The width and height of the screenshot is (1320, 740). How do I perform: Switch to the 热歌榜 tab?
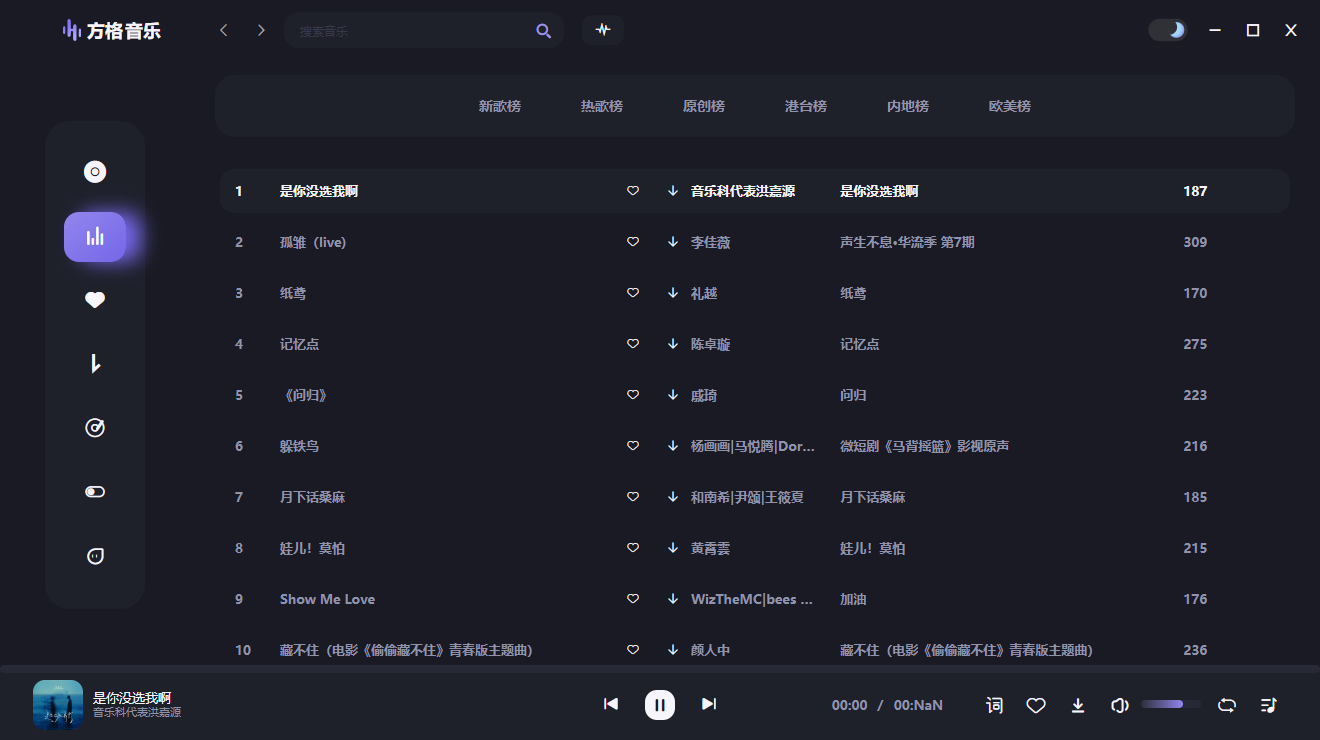(601, 106)
